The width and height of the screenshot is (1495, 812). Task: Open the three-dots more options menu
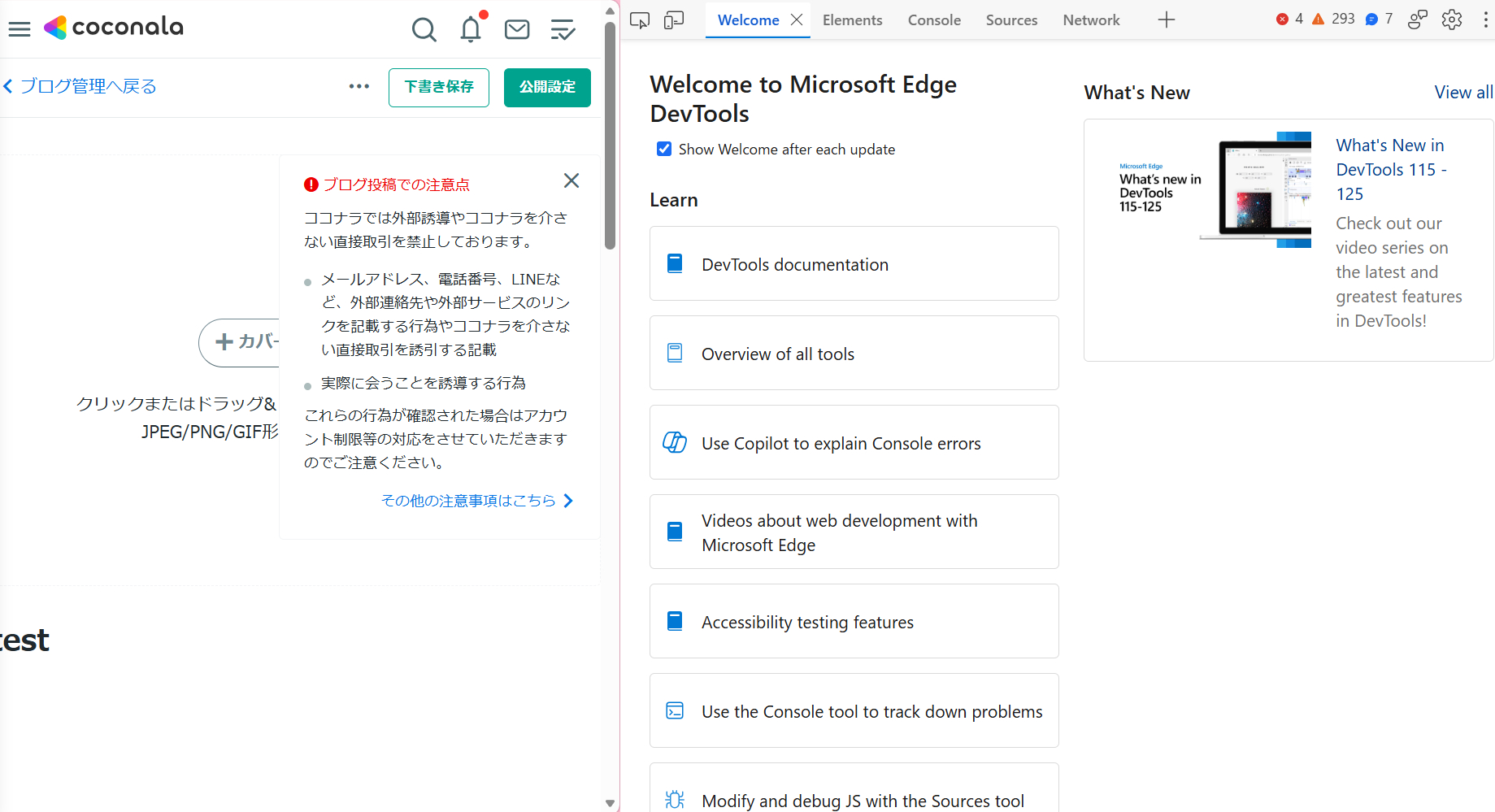click(359, 86)
